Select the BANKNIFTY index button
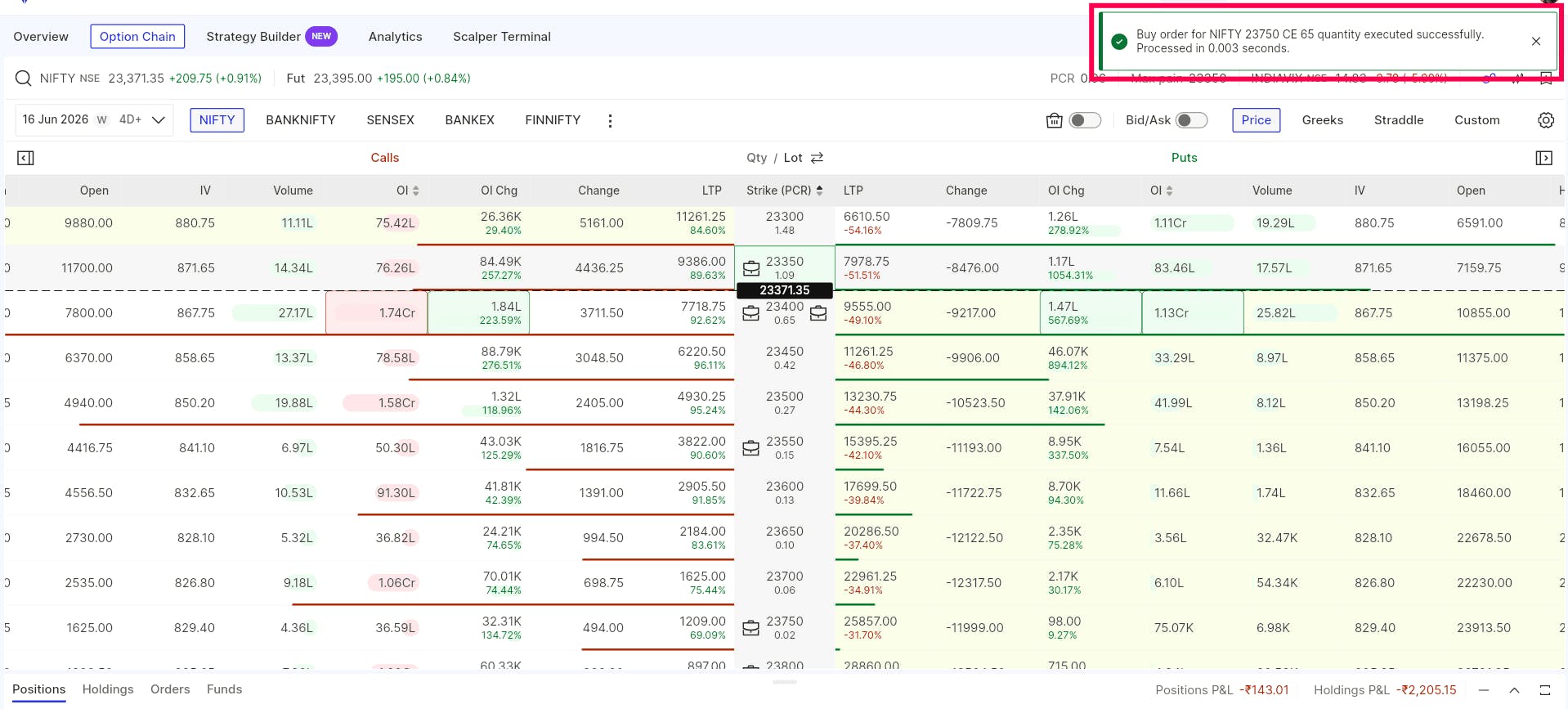The image size is (1568, 709). point(300,120)
